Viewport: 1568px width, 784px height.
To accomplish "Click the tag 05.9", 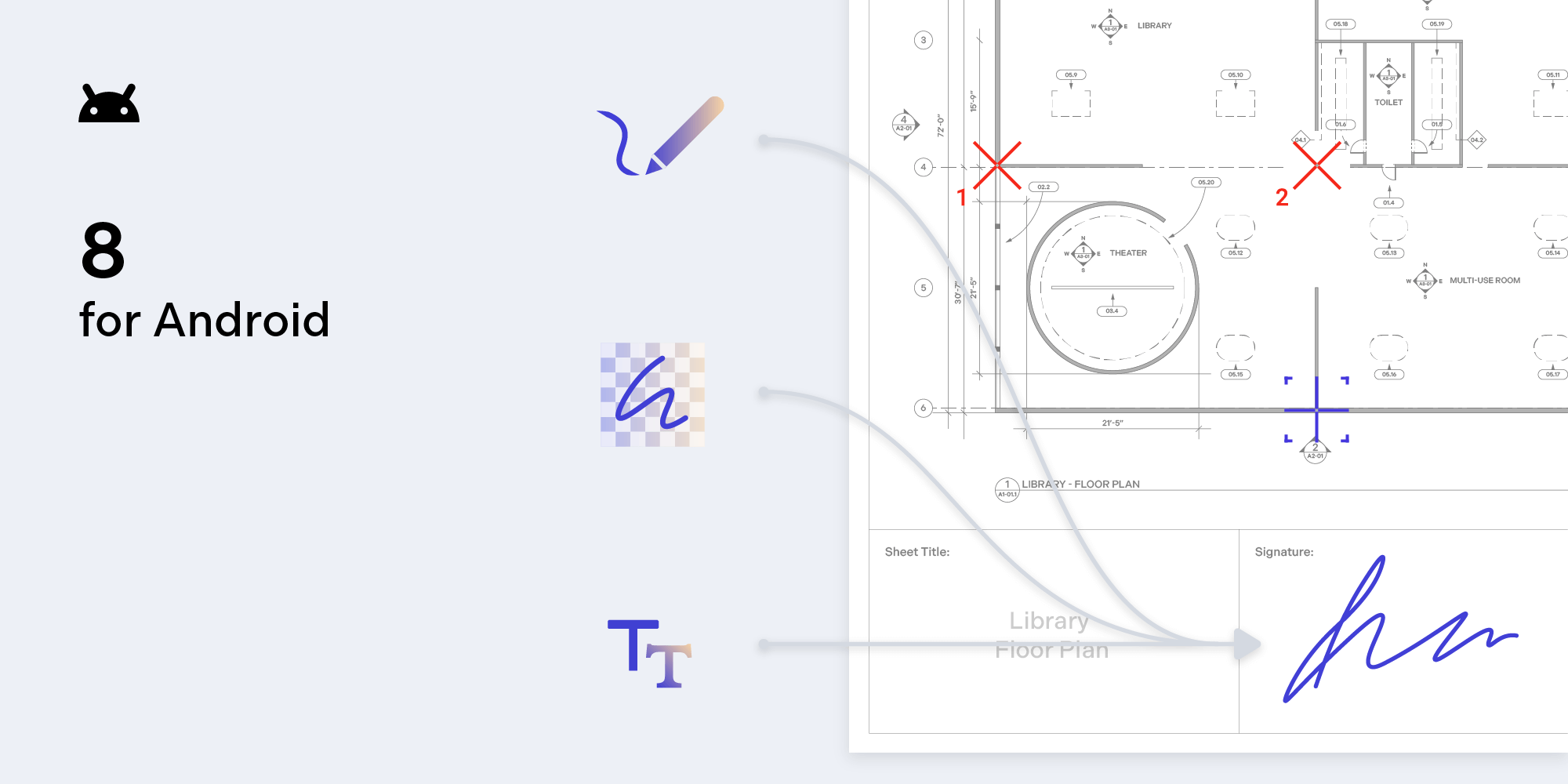I will pyautogui.click(x=1071, y=75).
